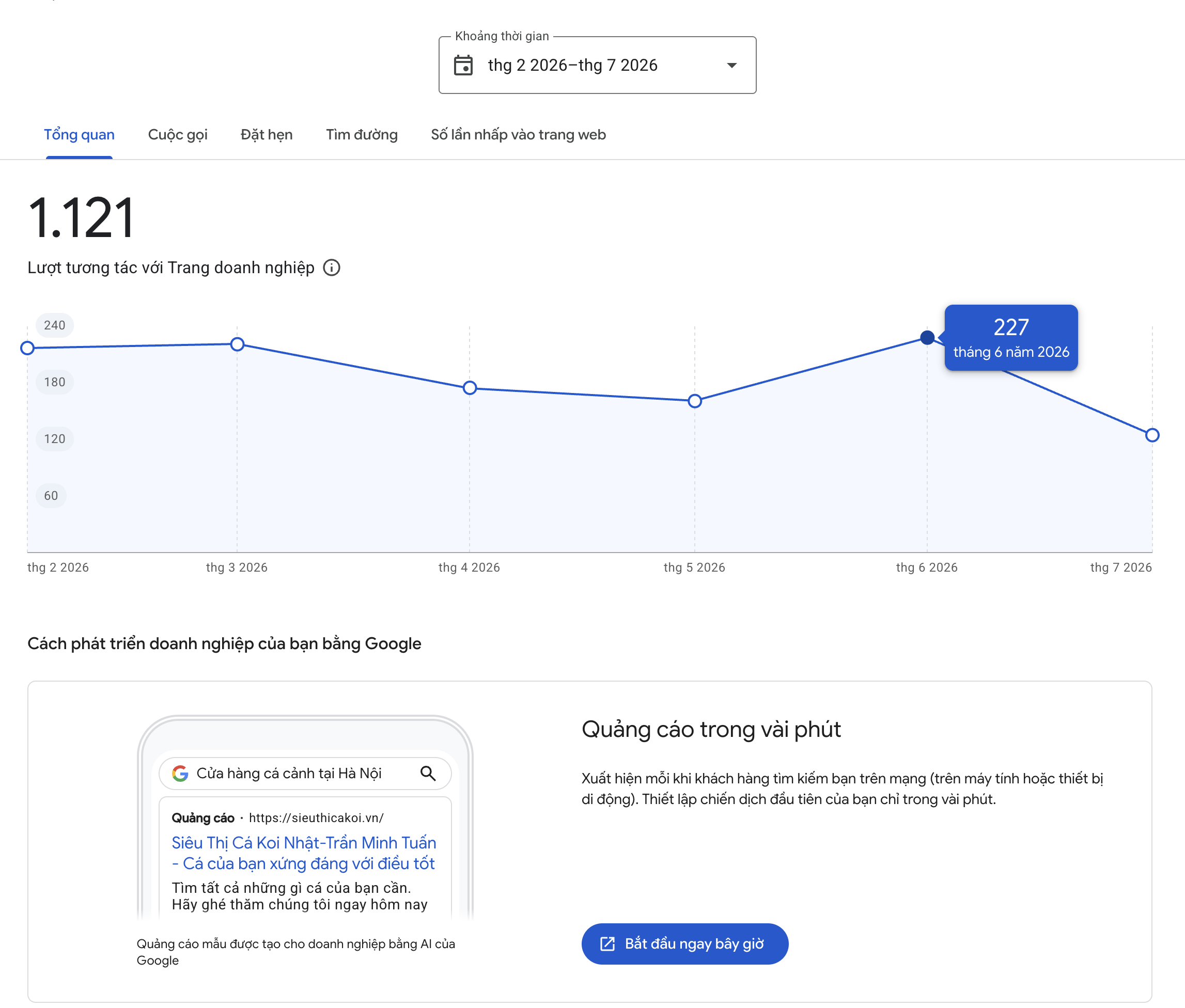Switch to the Tổng quan tab
Screen dimensions: 1185x1008
click(x=80, y=135)
